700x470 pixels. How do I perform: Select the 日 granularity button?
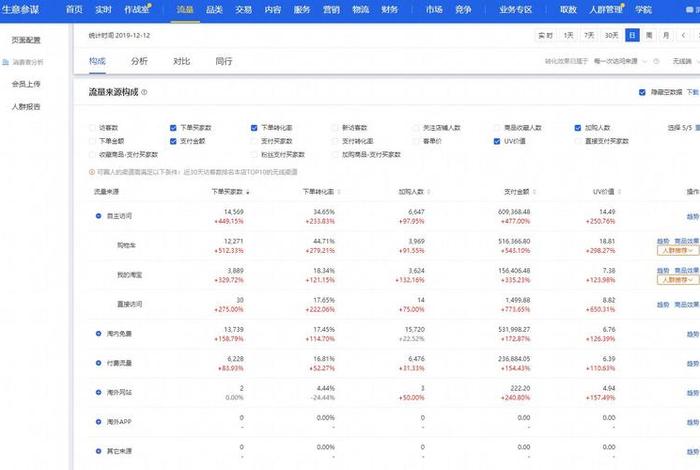click(632, 35)
